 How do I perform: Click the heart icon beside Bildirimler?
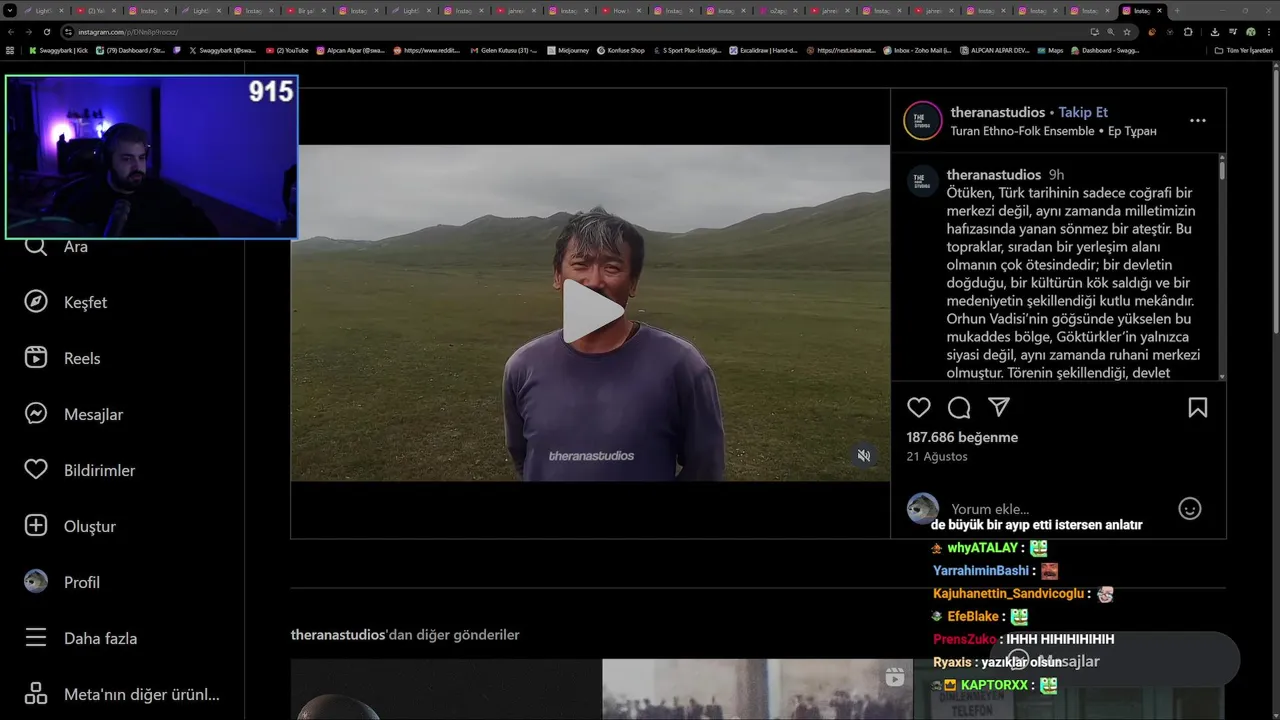click(x=36, y=470)
